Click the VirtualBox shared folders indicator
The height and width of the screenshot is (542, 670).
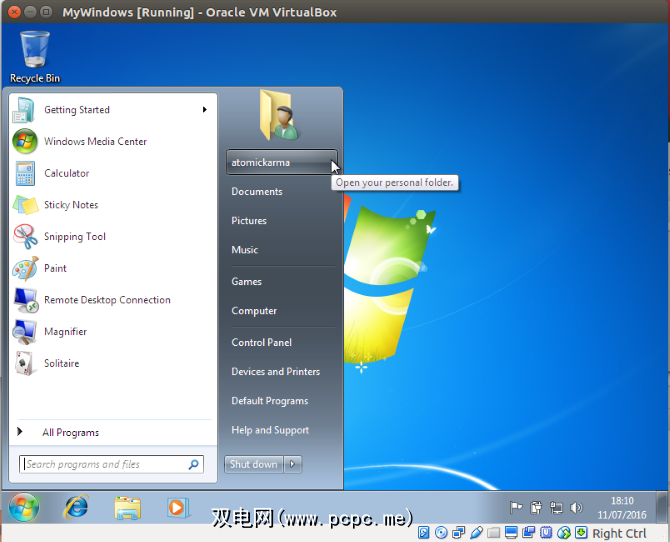click(494, 533)
